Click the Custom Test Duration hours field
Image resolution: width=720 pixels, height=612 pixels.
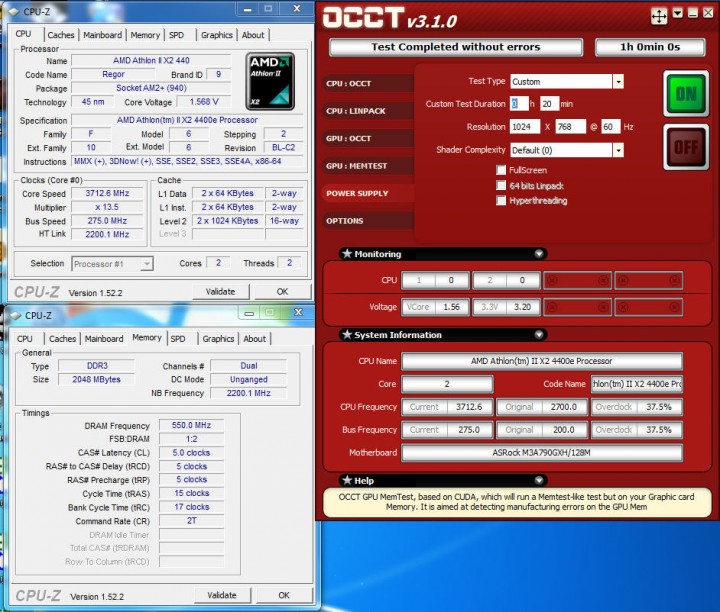click(x=519, y=104)
